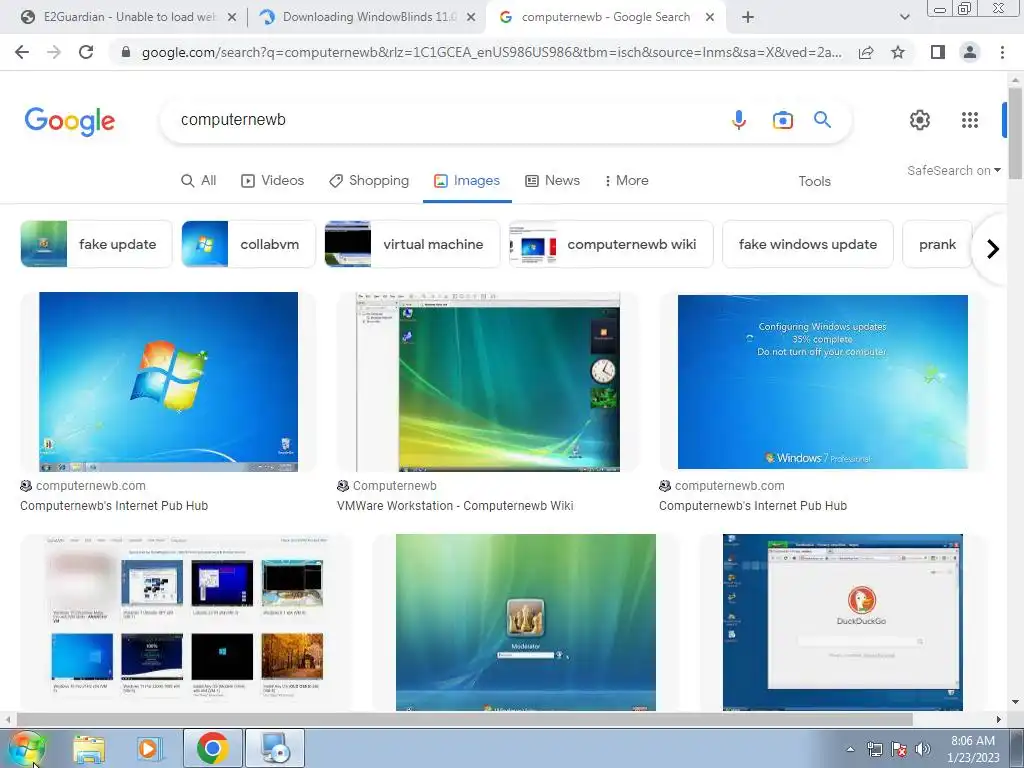Share this page via share icon
Viewport: 1024px width, 768px height.
click(866, 52)
